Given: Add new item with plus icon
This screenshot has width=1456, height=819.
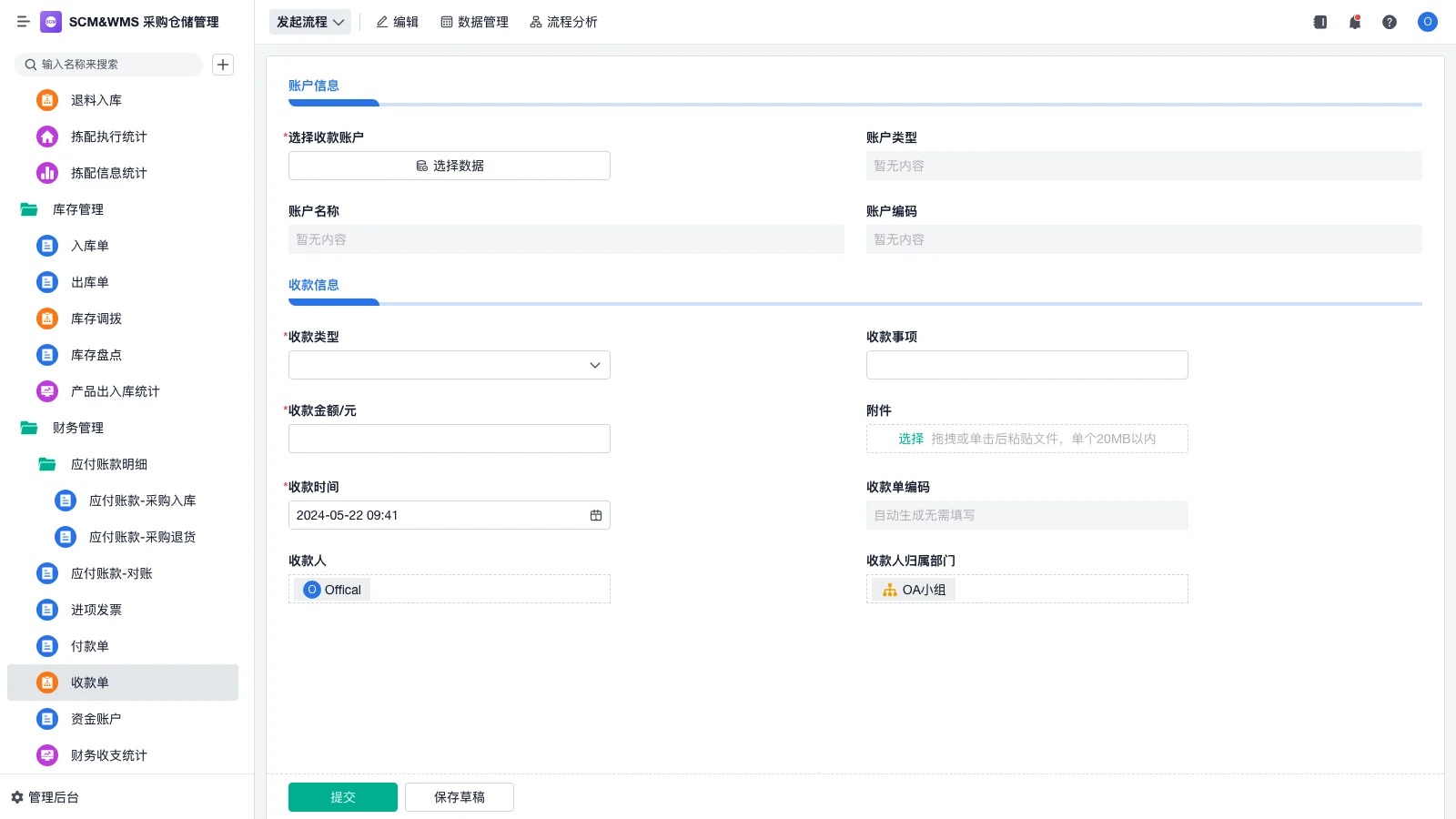Looking at the screenshot, I should coord(223,65).
